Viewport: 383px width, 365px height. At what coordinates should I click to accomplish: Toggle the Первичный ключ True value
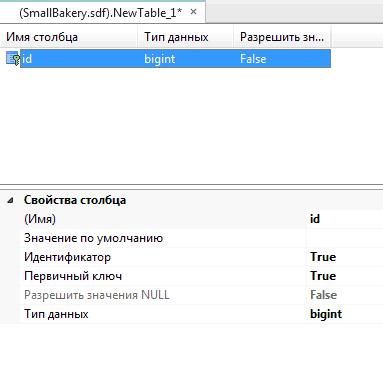coord(345,276)
